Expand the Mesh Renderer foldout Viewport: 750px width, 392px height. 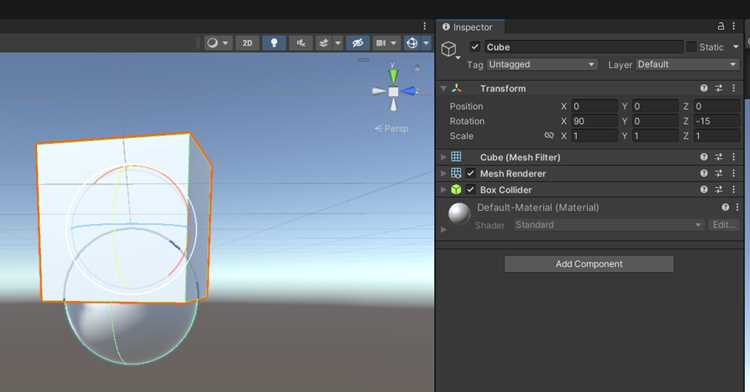point(443,173)
